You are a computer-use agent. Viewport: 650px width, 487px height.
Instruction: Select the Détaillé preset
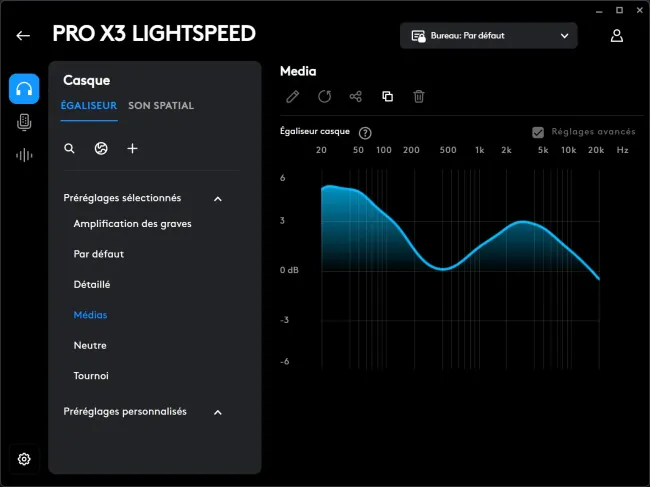[92, 285]
